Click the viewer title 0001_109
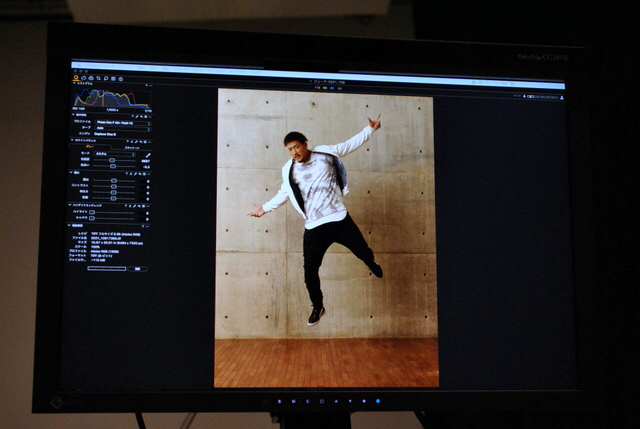This screenshot has height=429, width=640. coord(329,82)
